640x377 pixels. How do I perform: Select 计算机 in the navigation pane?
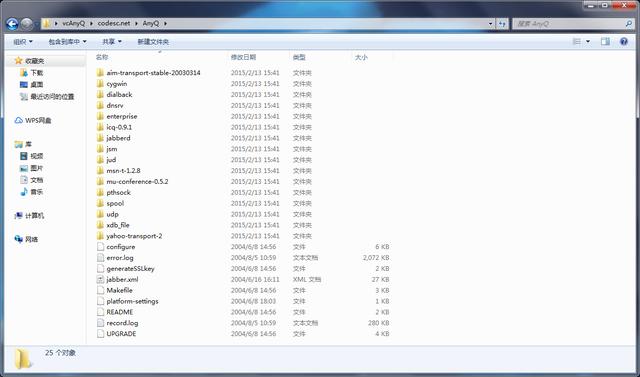(x=34, y=215)
